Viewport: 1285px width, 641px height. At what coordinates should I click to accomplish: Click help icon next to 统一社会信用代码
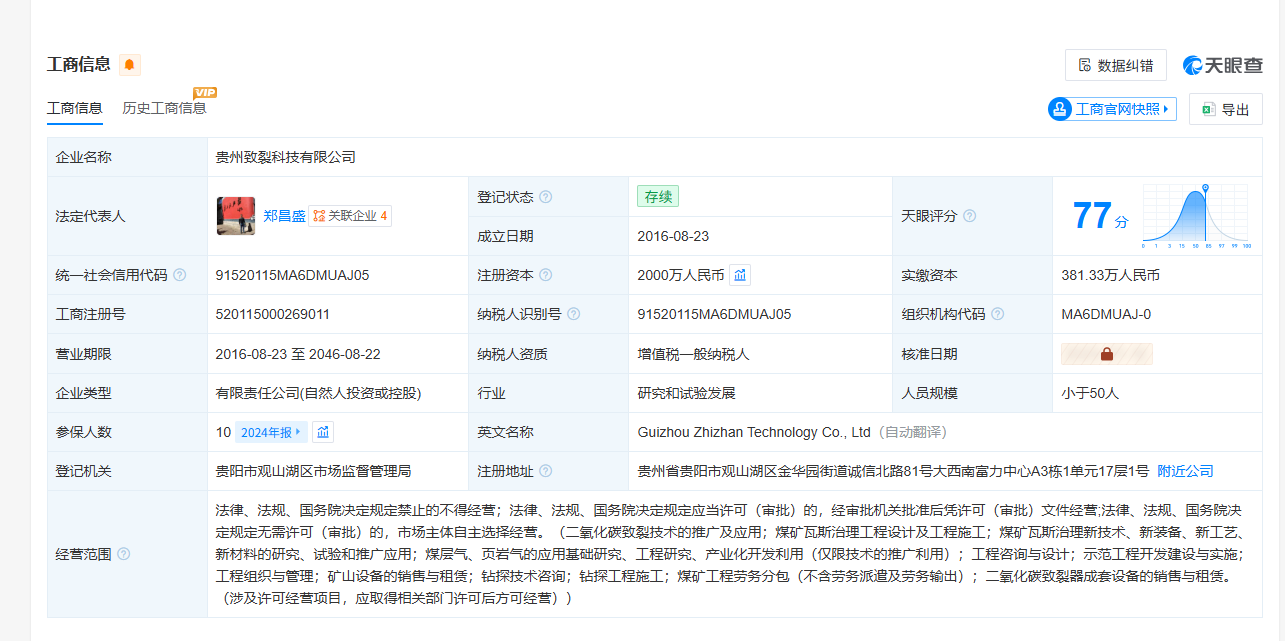pyautogui.click(x=179, y=275)
